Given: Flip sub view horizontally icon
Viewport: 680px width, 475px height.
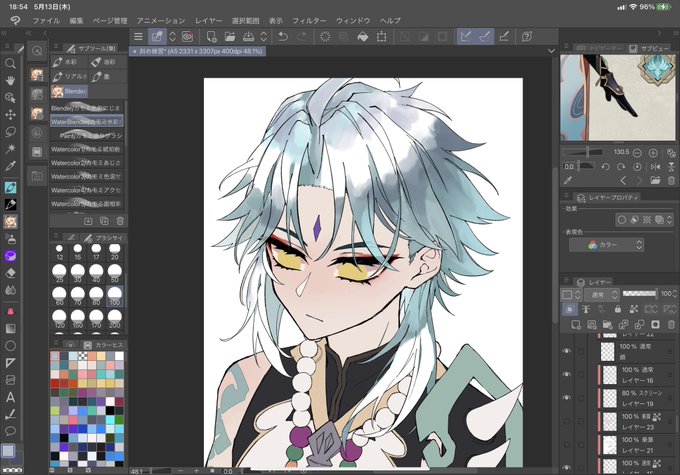Looking at the screenshot, I should click(x=655, y=167).
